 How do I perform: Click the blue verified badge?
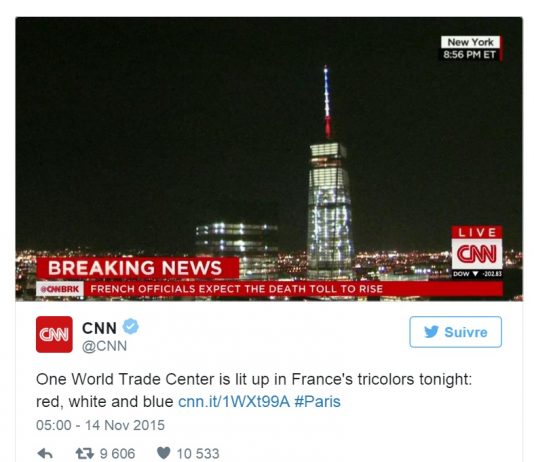[131, 327]
